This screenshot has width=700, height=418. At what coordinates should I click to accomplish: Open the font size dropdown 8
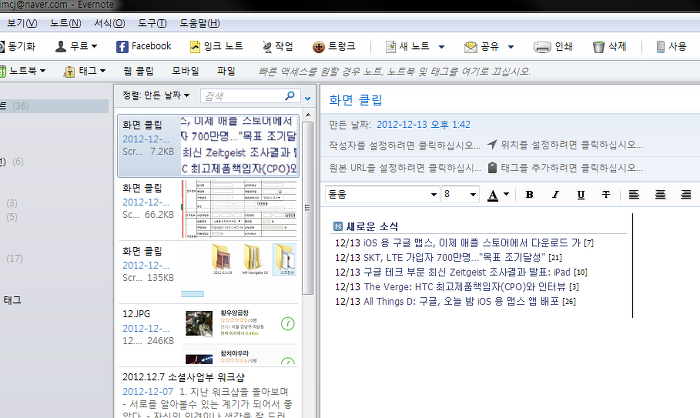point(460,194)
